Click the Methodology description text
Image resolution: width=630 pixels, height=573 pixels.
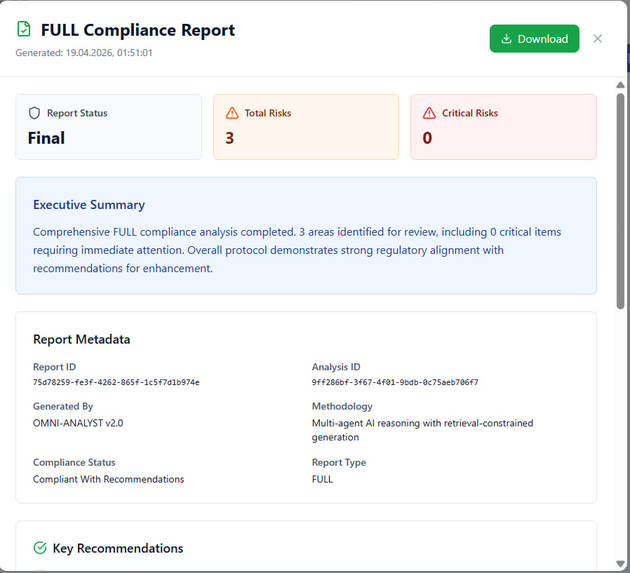coord(422,430)
